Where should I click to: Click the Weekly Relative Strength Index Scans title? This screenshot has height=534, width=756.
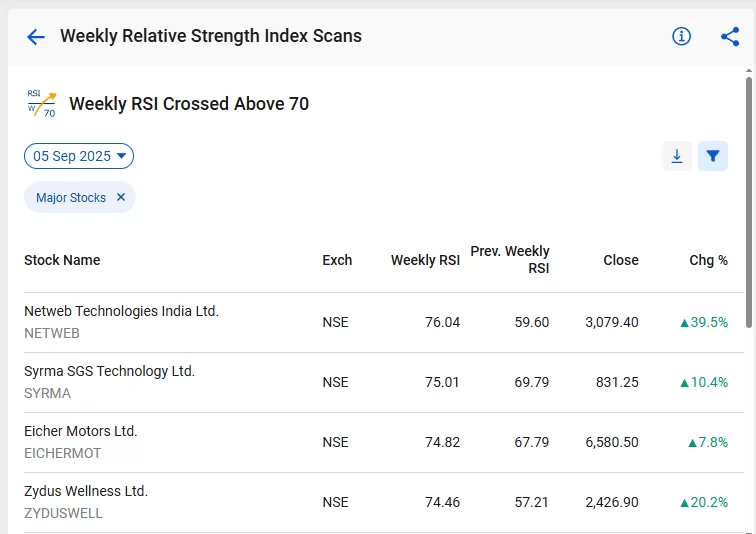pos(211,36)
